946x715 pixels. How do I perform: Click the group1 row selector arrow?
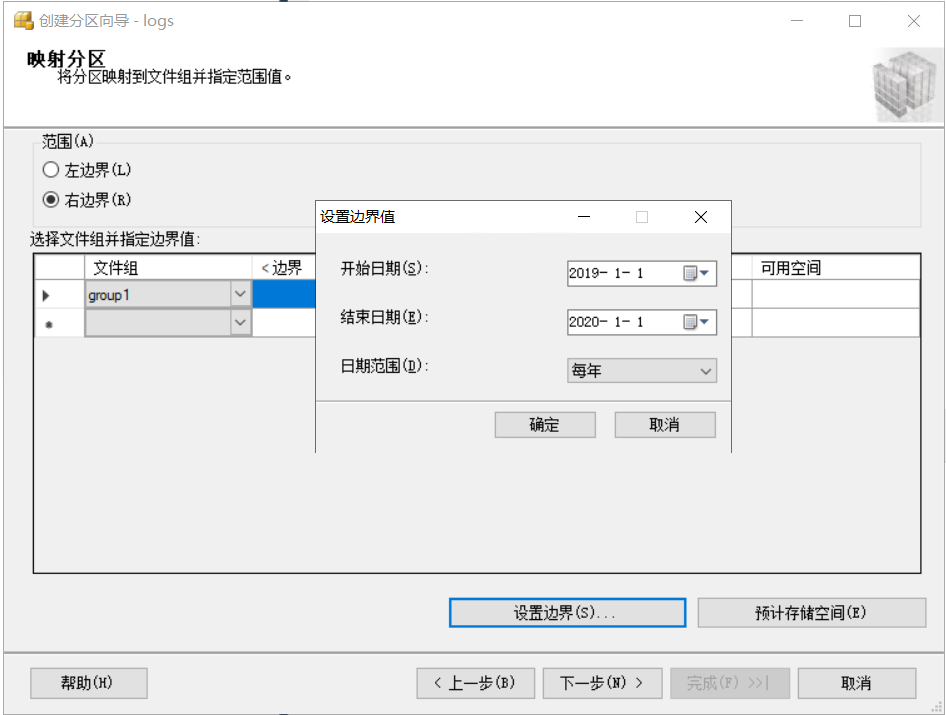tap(46, 295)
